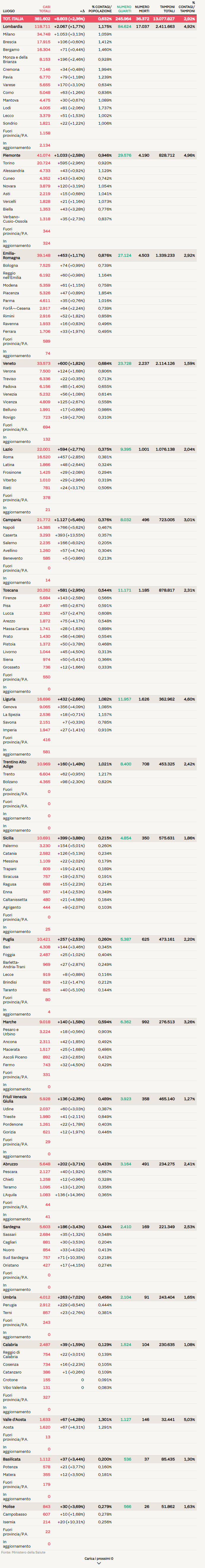This screenshot has height=1568, width=205.
Task: Click the chevron below Carica i prossimi
Action: click(99, 1563)
